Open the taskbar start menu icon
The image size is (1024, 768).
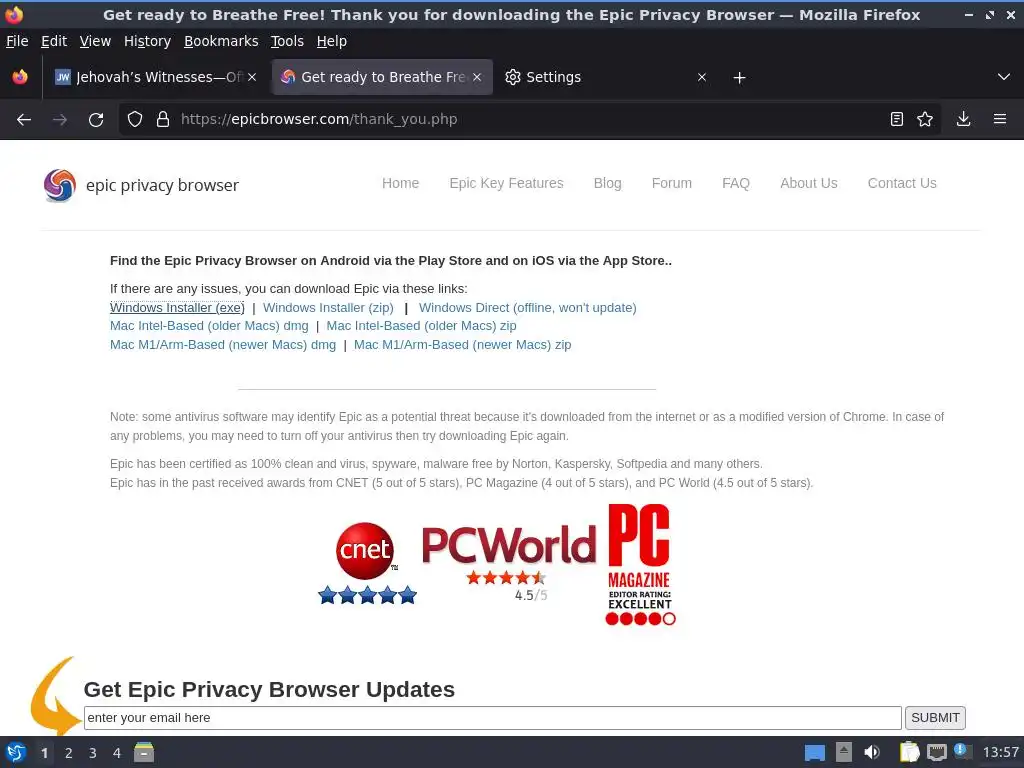[x=16, y=753]
